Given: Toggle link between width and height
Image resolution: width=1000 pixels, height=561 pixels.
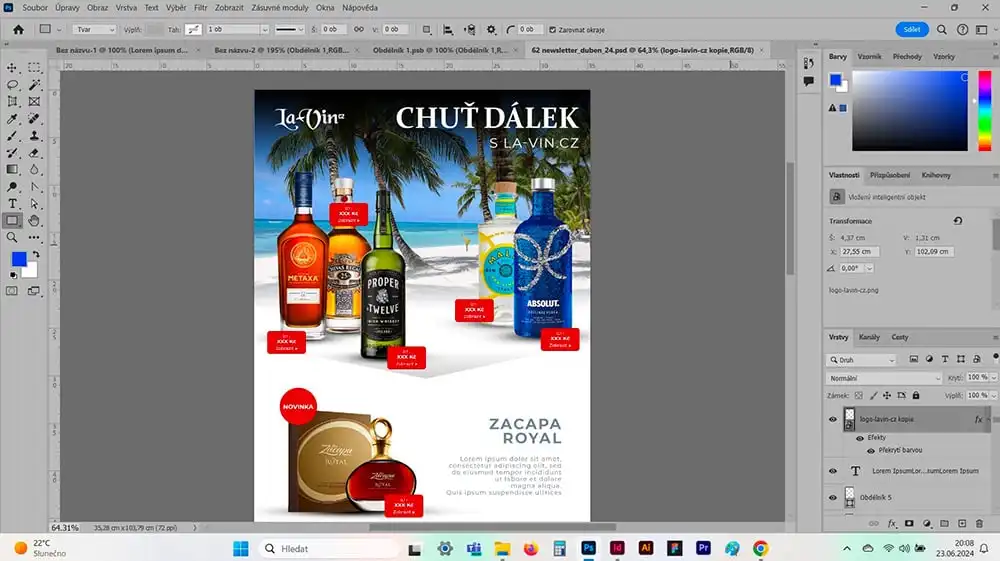Looking at the screenshot, I should point(359,29).
